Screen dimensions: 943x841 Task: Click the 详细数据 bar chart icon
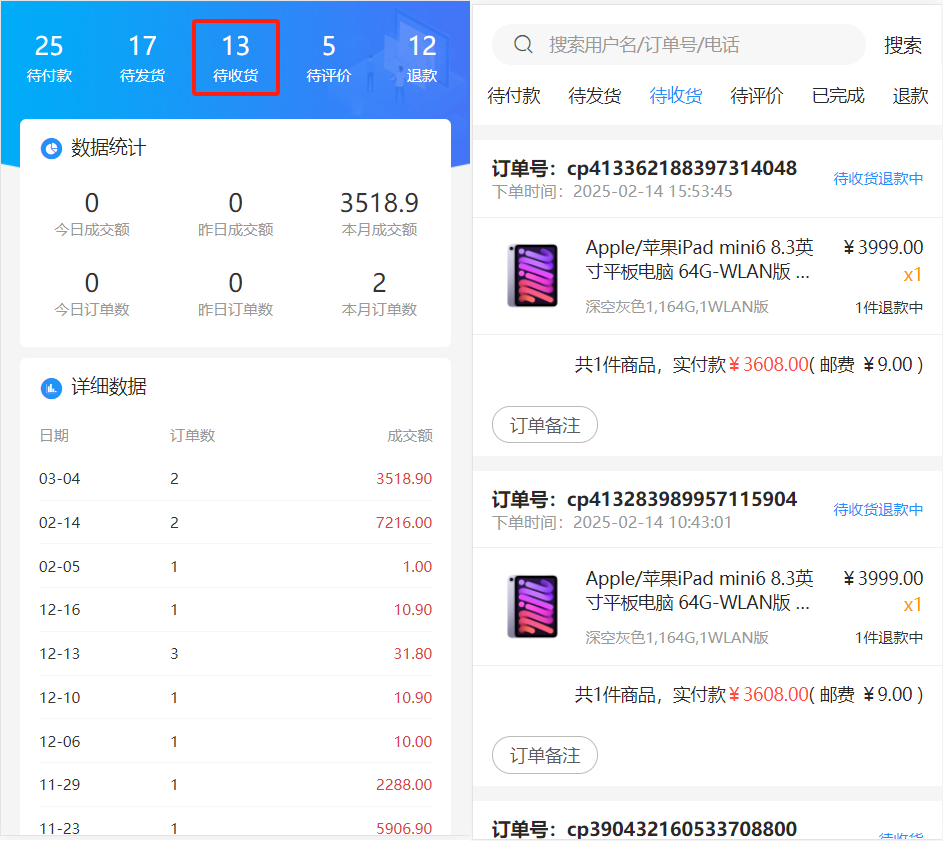(x=51, y=388)
